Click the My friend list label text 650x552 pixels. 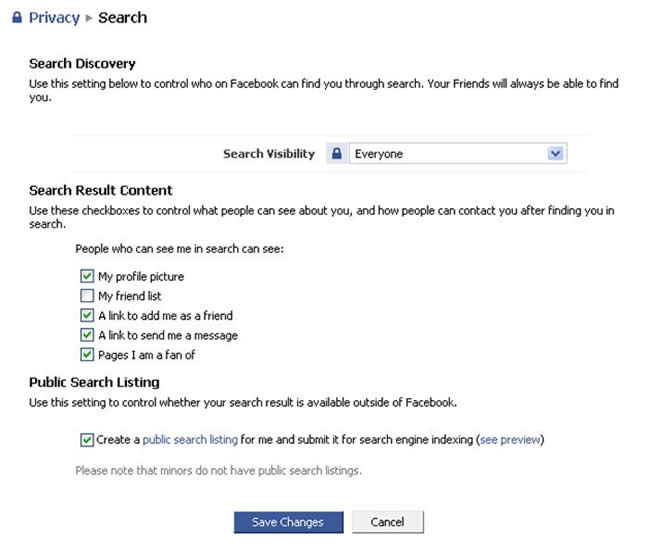click(x=129, y=296)
